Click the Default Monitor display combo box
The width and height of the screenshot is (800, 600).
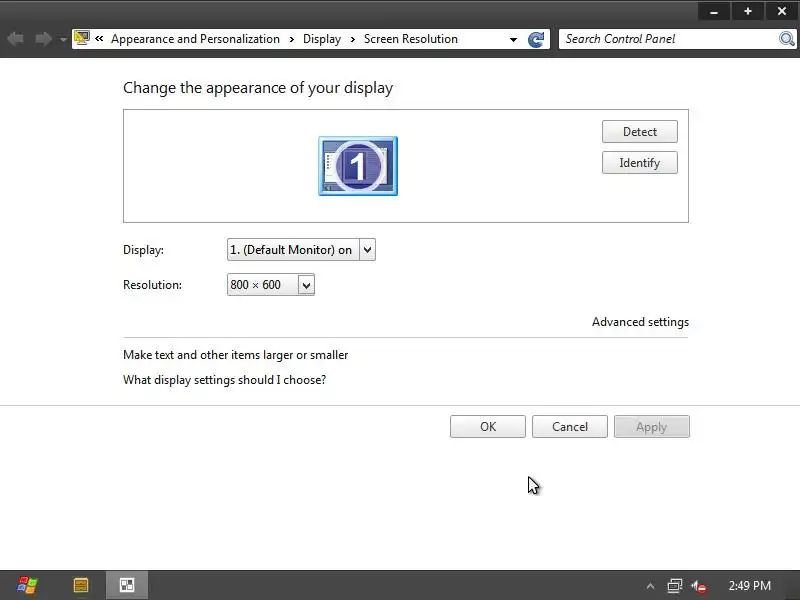click(301, 249)
